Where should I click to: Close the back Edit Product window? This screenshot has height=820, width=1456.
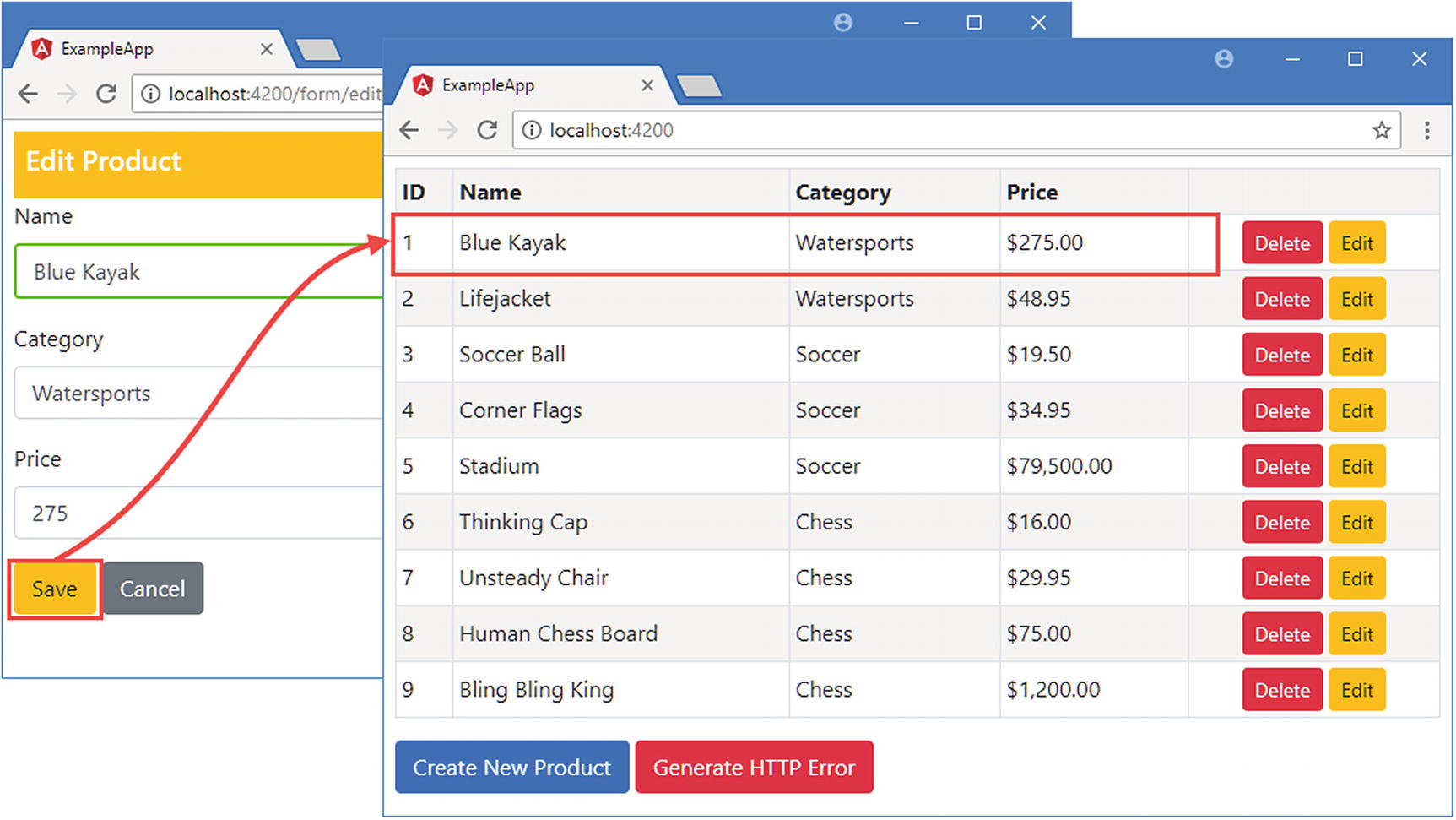[1038, 23]
